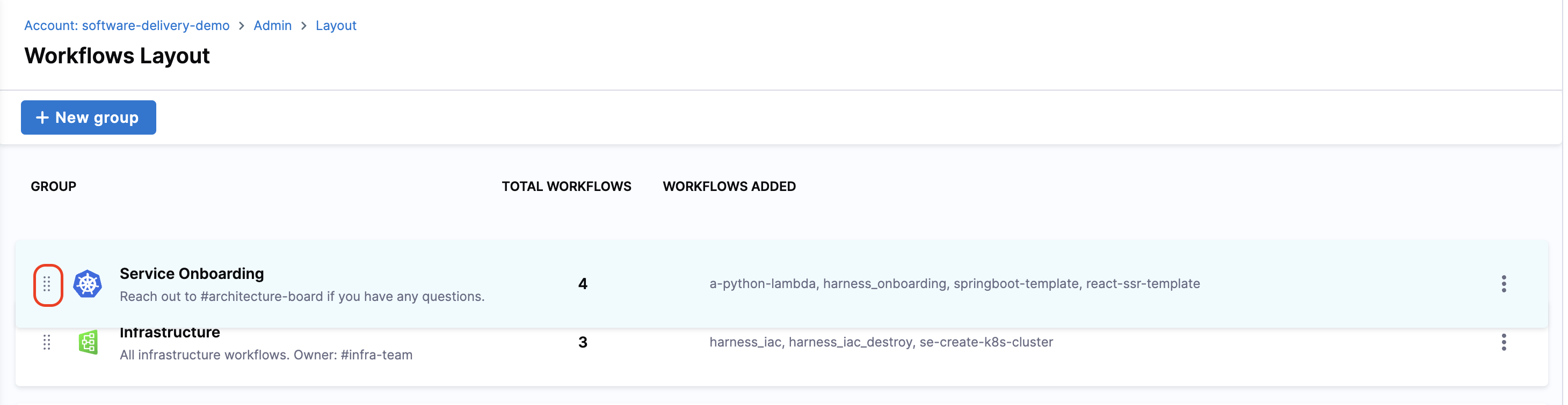
Task: Click the chevron after the account breadcrumb
Action: click(x=242, y=26)
